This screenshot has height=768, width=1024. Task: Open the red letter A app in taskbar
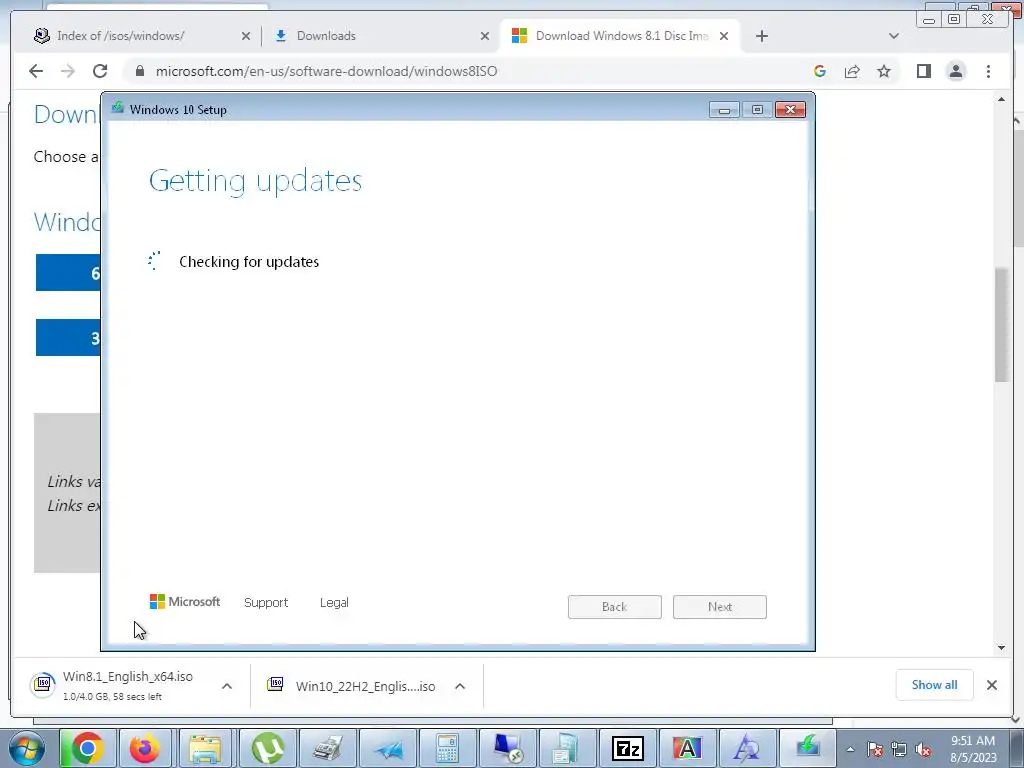687,748
